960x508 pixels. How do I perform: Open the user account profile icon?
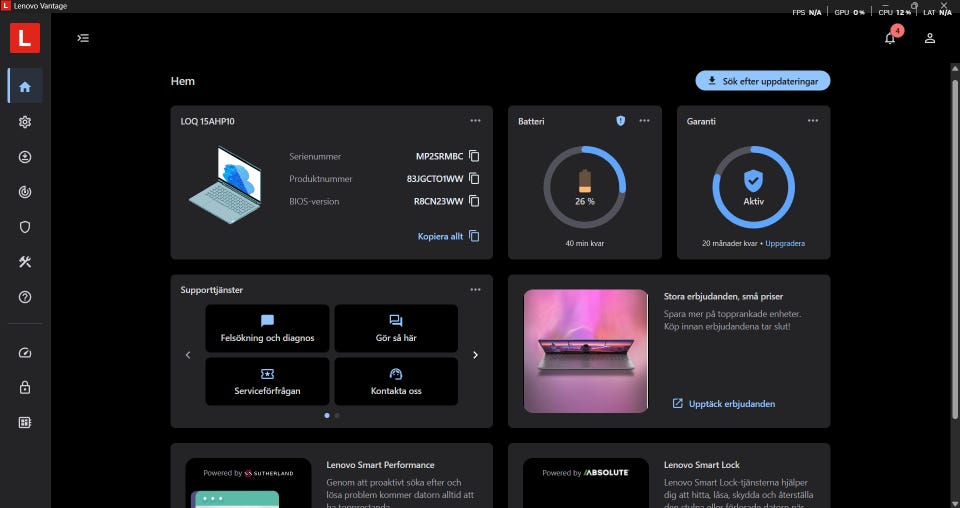coord(930,38)
